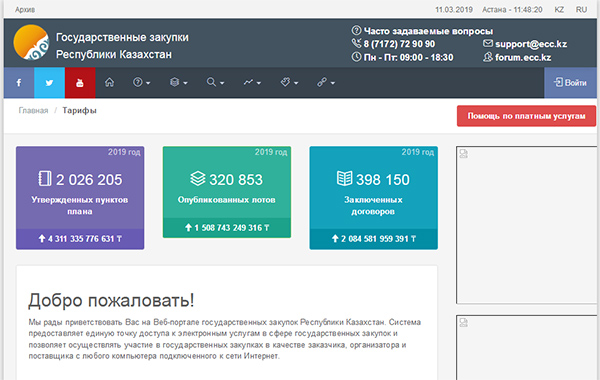
Task: Open the Архив link
Action: point(25,10)
